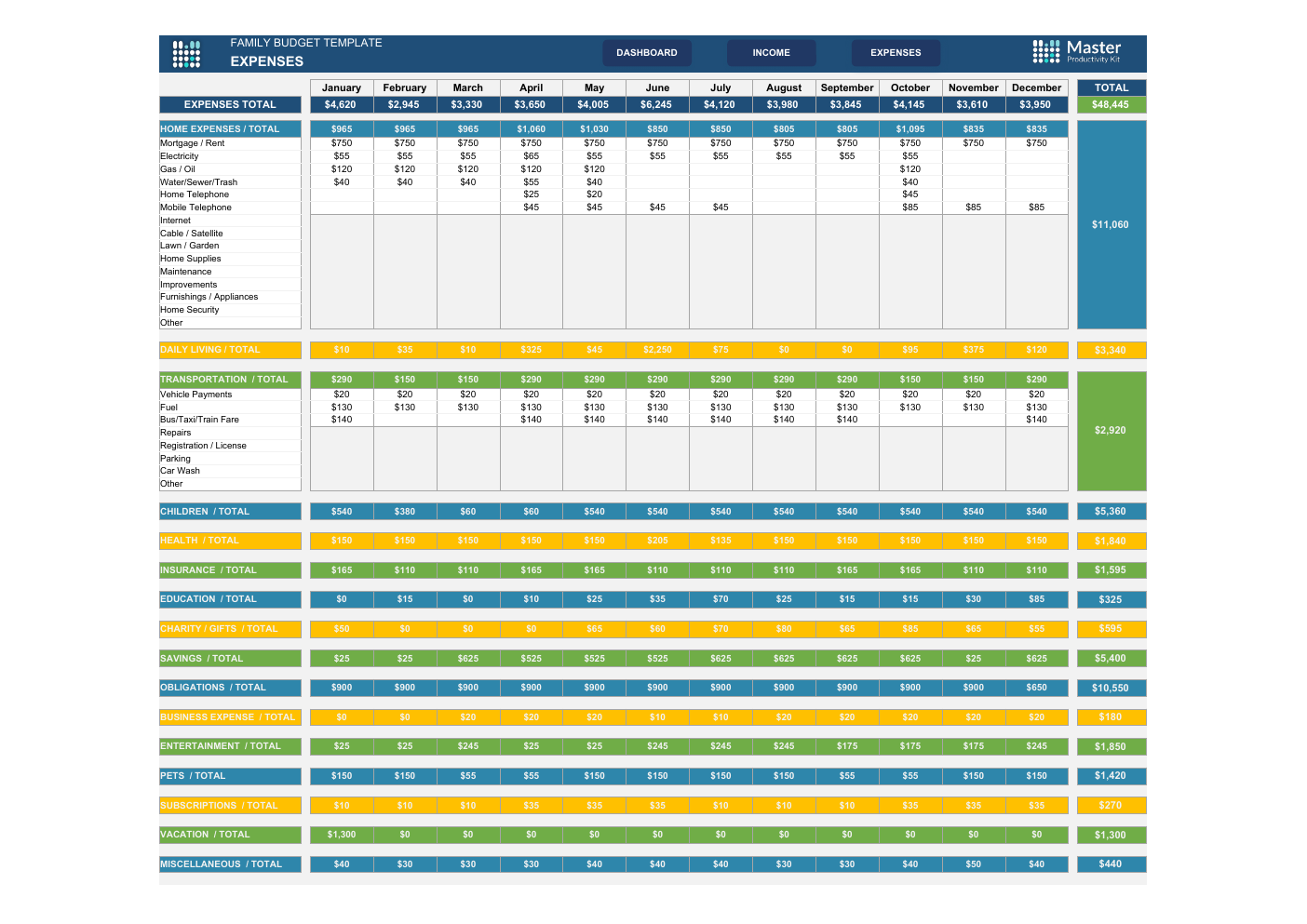1307x924 pixels.
Task: Select the VACATION / TOTAL header
Action: 230,835
